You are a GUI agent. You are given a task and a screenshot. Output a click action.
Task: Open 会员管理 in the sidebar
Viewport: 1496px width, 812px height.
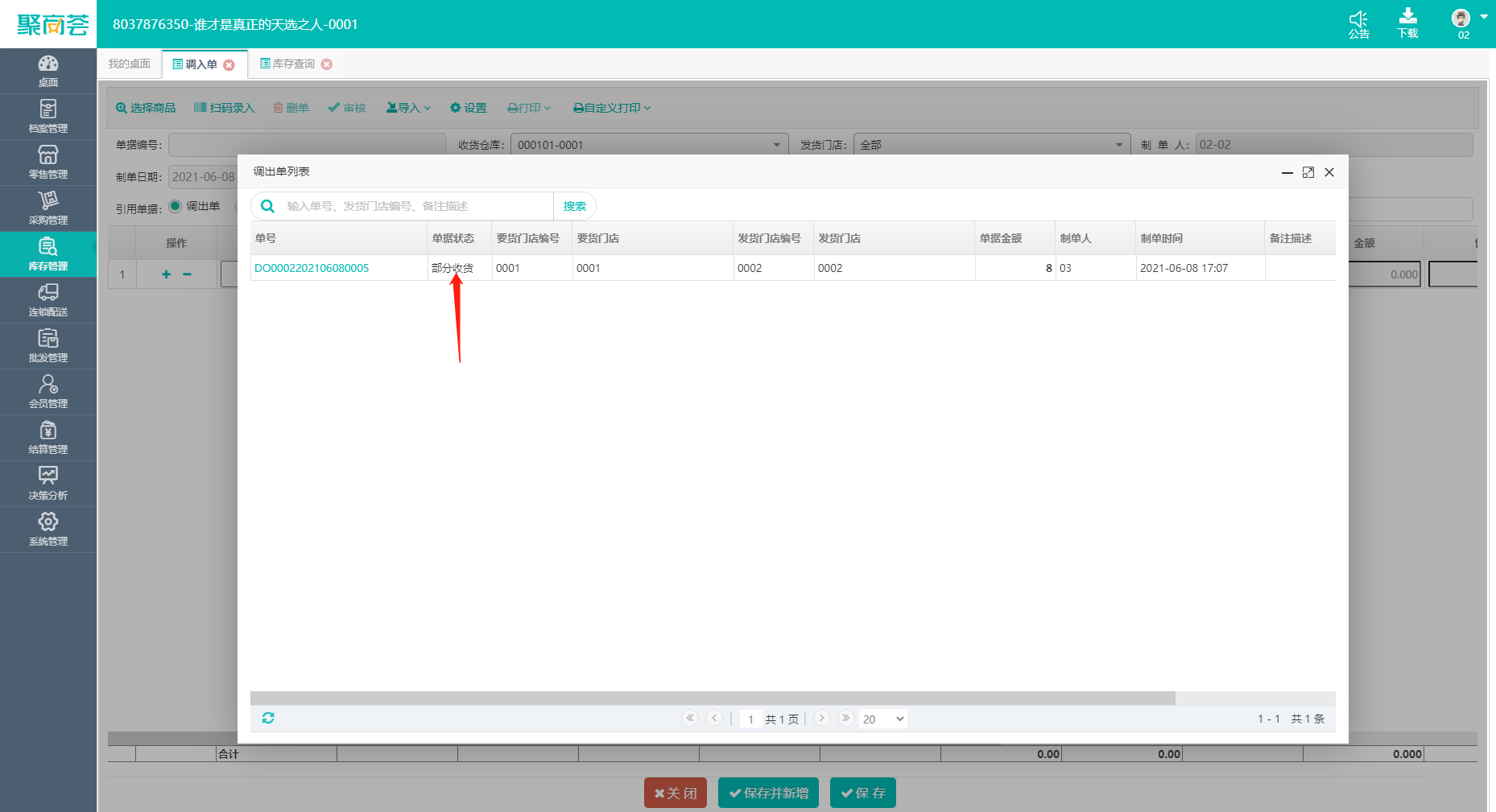click(x=48, y=392)
